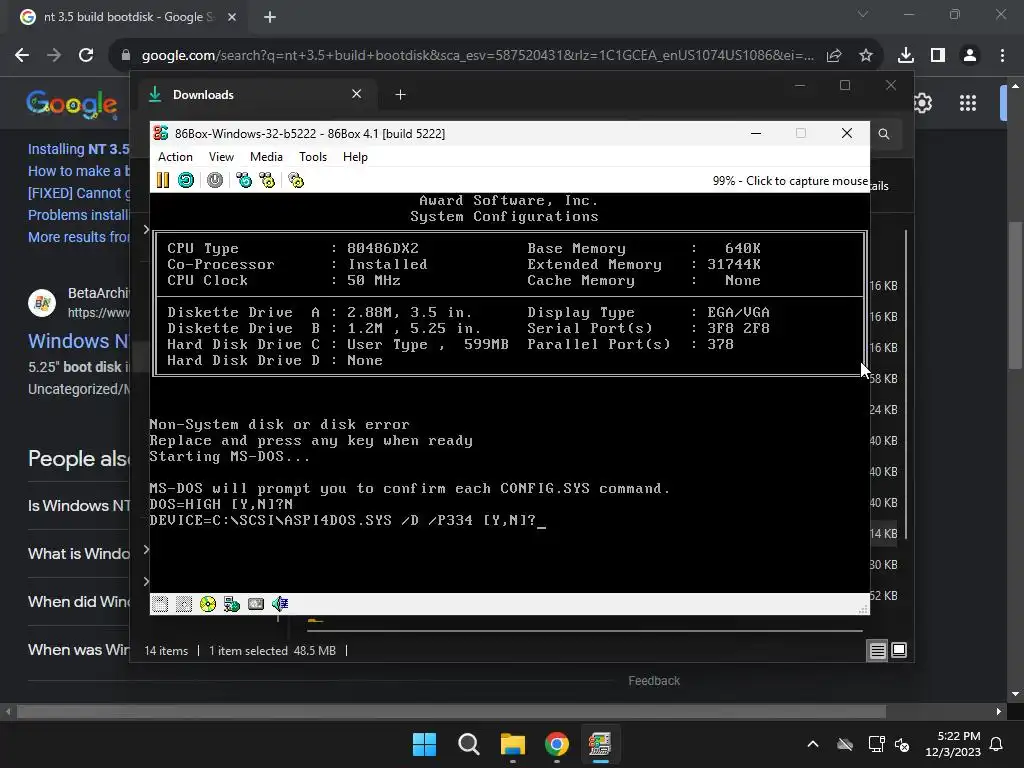Open Chrome profile avatar
This screenshot has height=768, width=1024.
tap(970, 56)
